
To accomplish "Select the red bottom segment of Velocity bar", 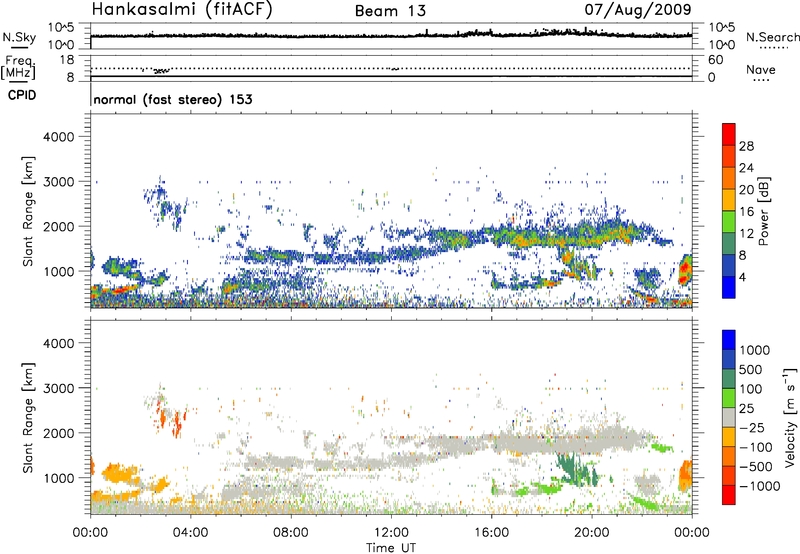I will tap(729, 495).
